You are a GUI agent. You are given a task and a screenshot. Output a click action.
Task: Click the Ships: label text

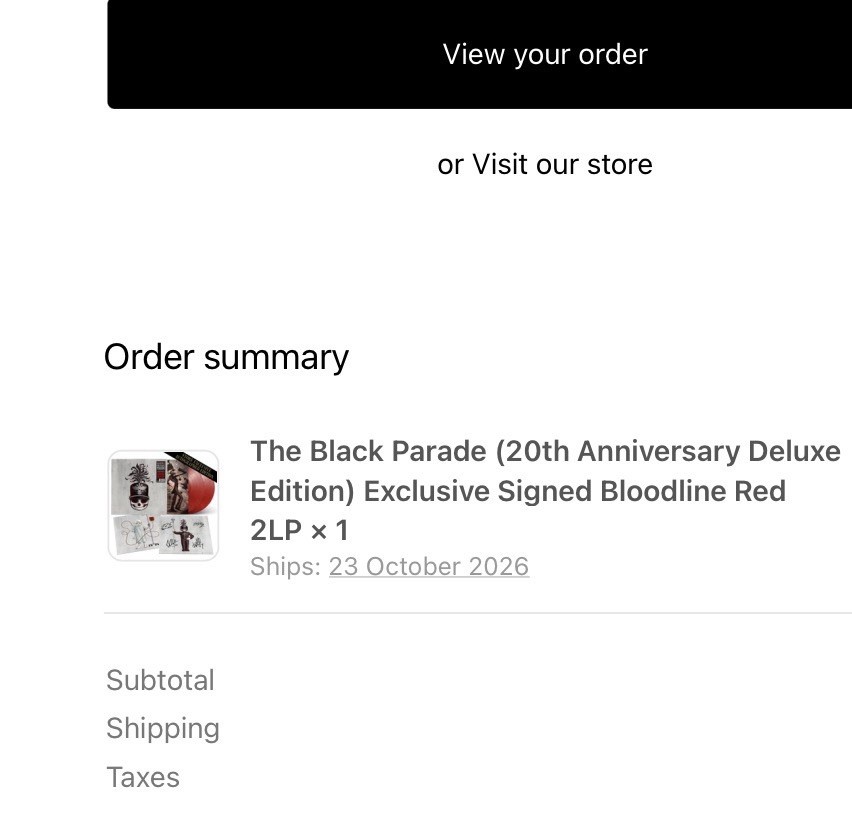286,566
